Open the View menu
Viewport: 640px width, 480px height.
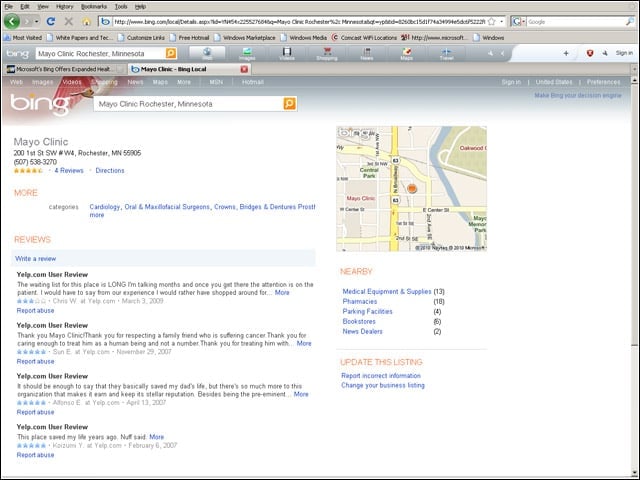pos(43,7)
